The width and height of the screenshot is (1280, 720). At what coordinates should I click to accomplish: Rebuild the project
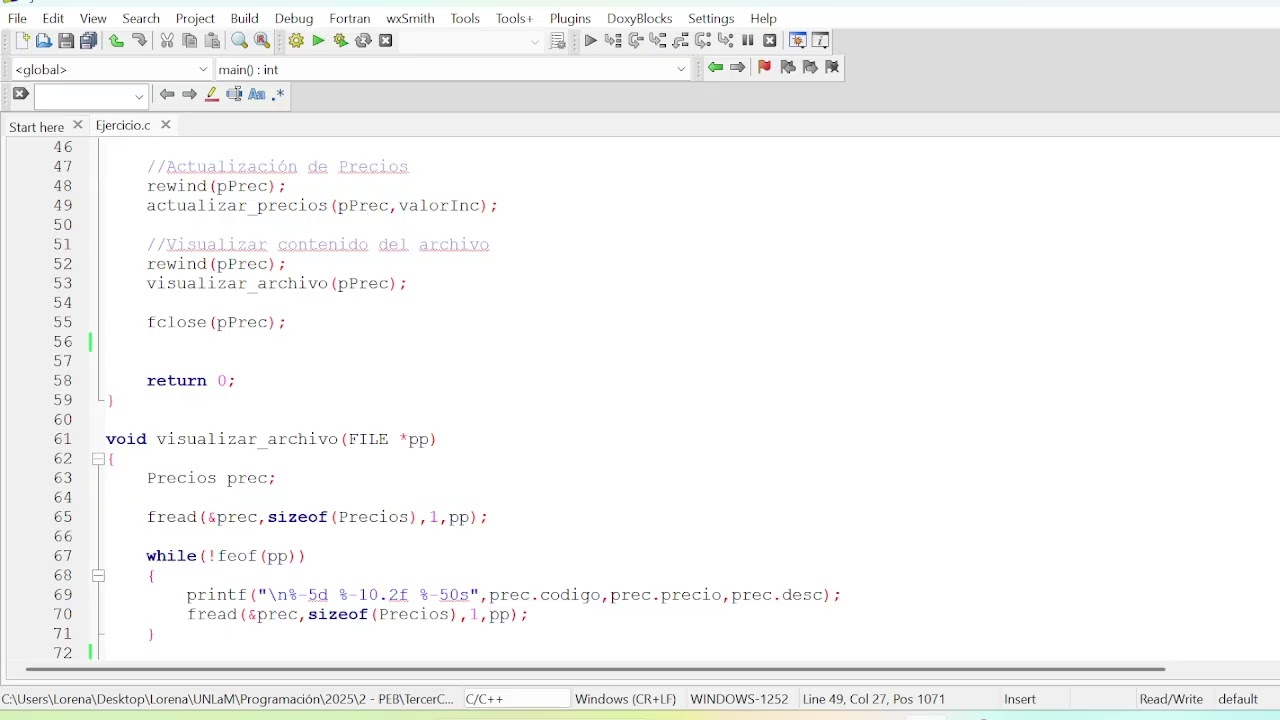(x=363, y=41)
